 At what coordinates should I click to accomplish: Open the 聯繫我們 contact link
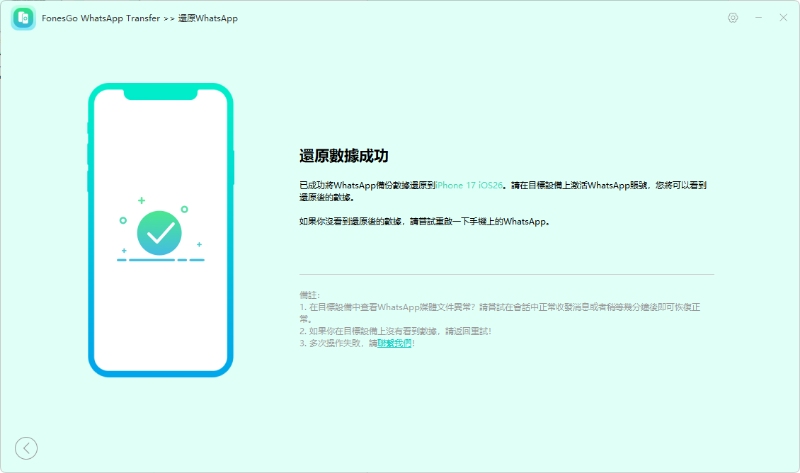(x=394, y=343)
